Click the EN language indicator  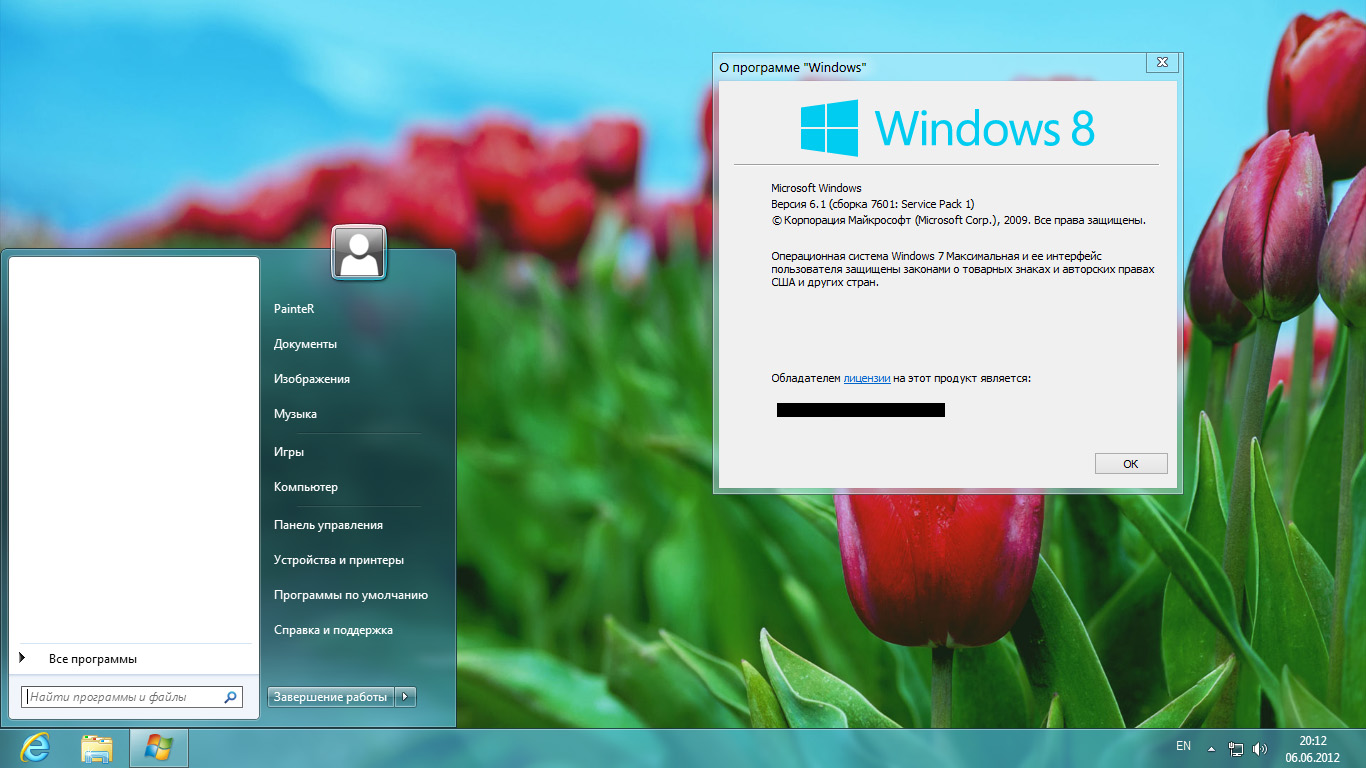click(x=1183, y=746)
